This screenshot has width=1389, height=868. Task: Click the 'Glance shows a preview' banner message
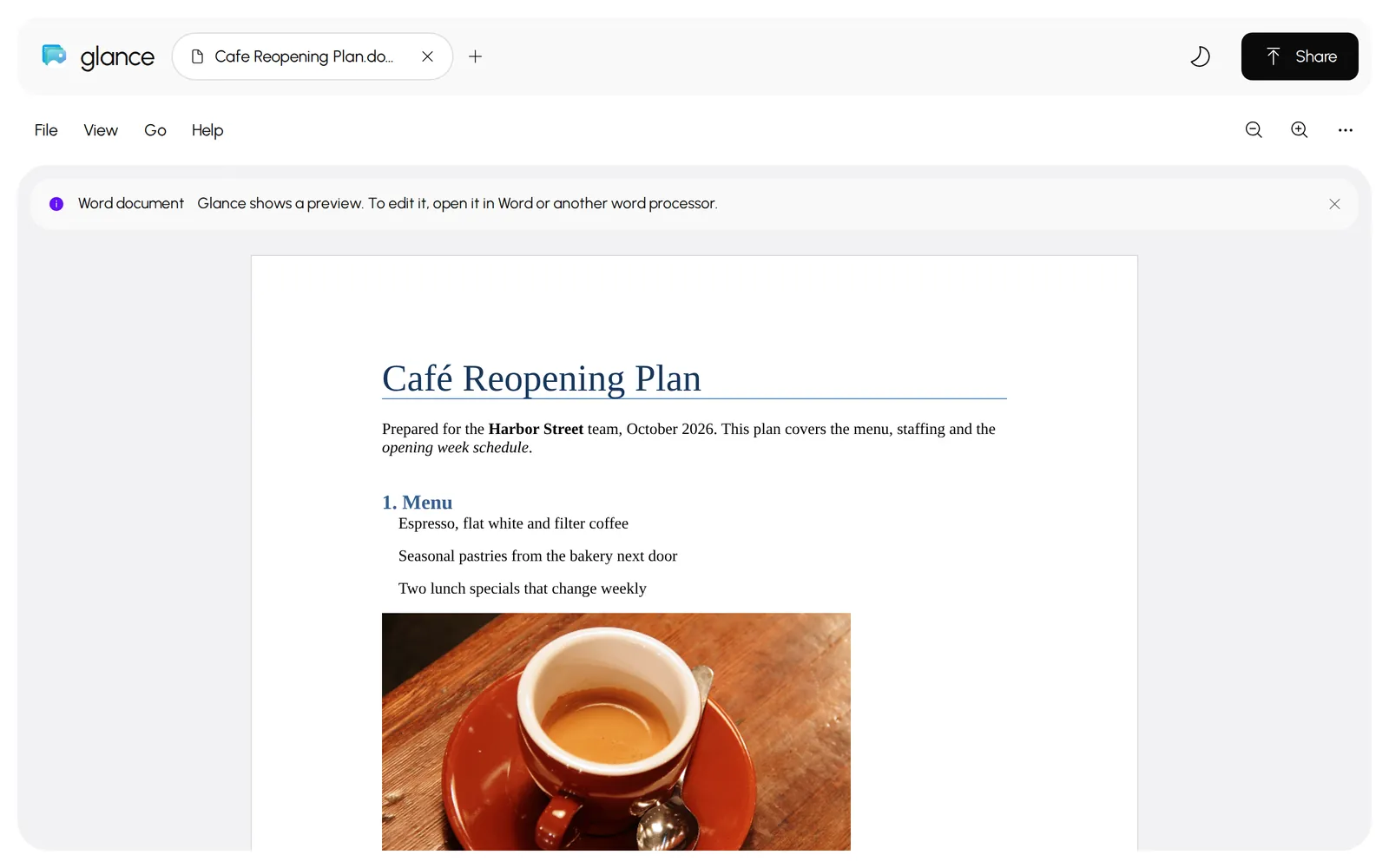[x=458, y=203]
